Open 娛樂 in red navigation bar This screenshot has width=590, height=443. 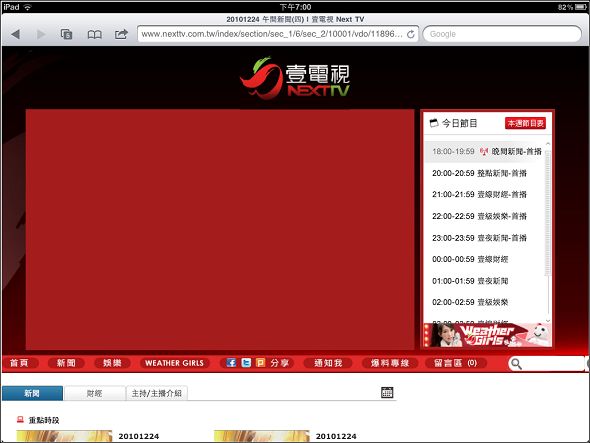[113, 363]
